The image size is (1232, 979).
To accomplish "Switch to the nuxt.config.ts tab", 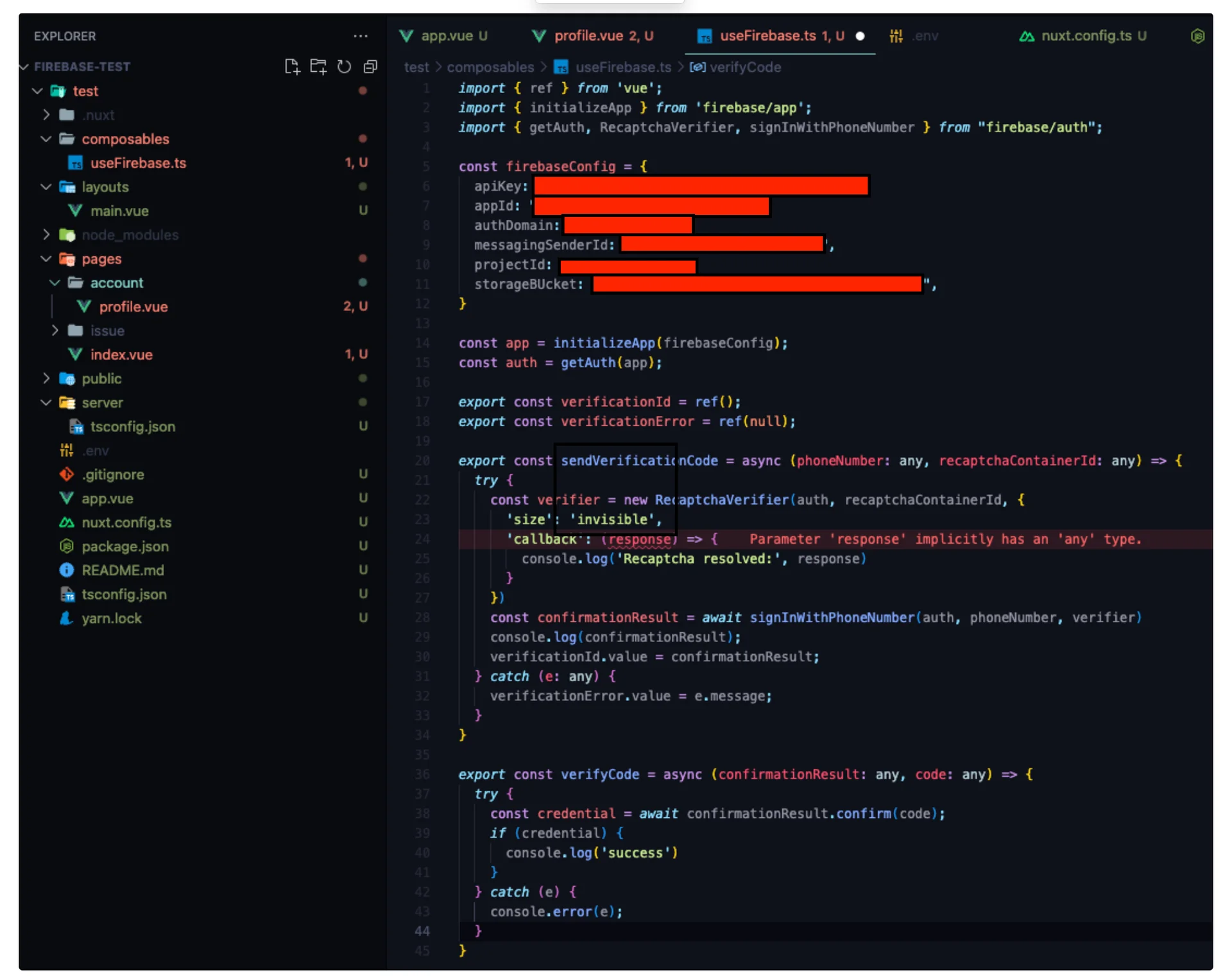I will coord(1086,36).
